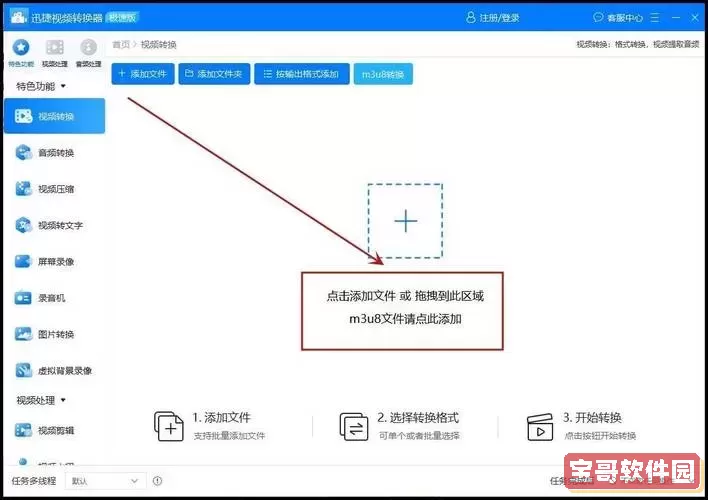
Task: Open the hamburger menu in the title bar
Action: (x=655, y=18)
